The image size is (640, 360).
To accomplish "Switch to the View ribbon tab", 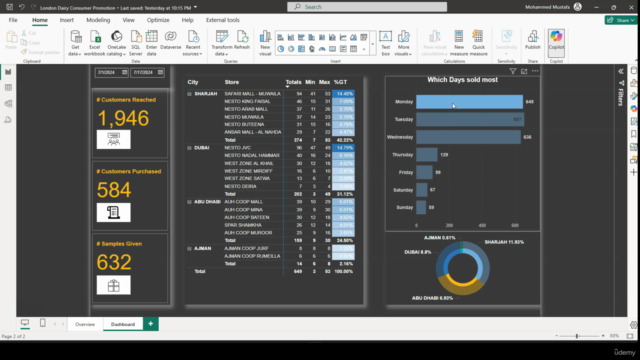I will (x=129, y=20).
